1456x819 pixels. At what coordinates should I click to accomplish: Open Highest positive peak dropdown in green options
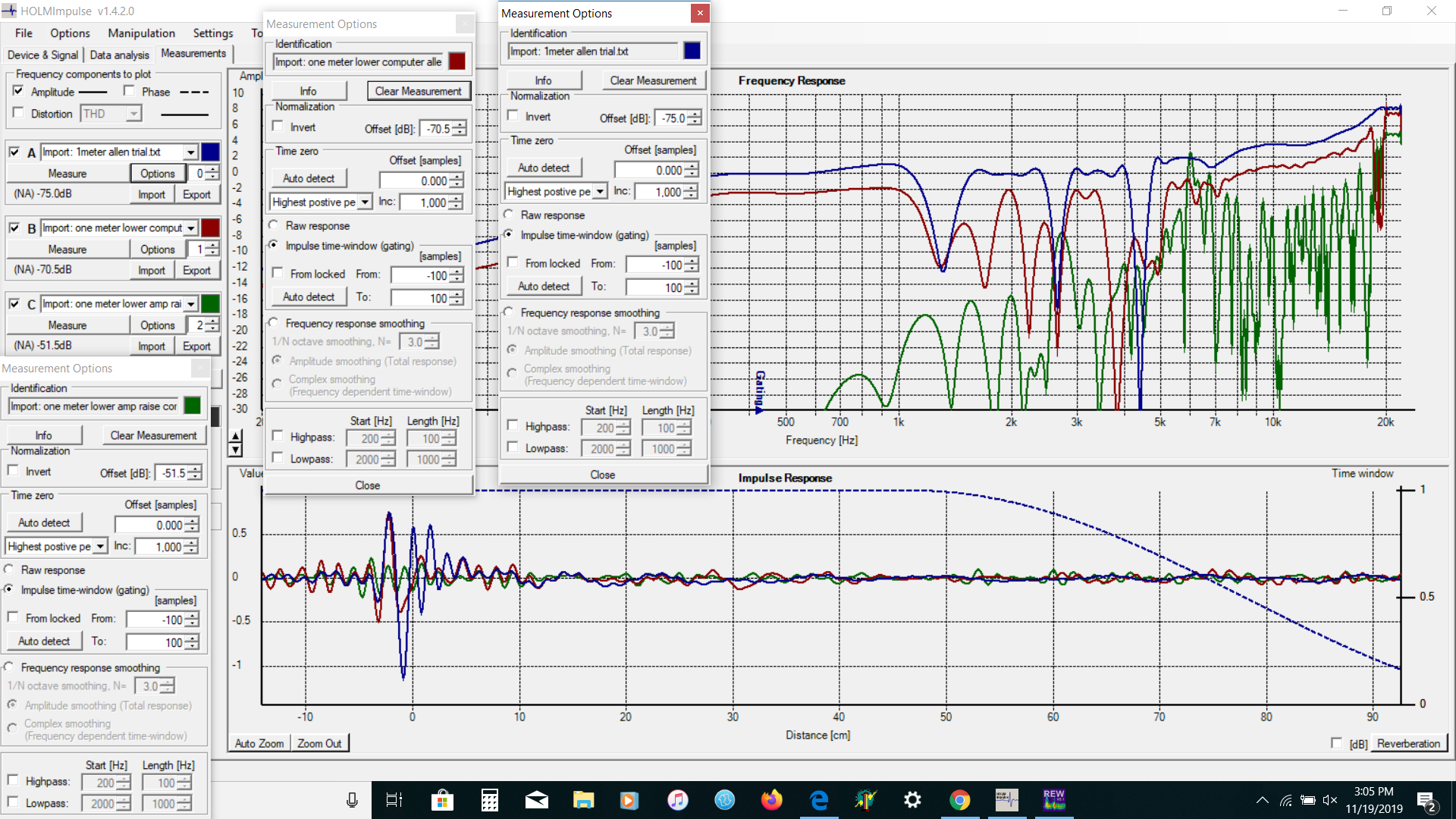pos(99,547)
